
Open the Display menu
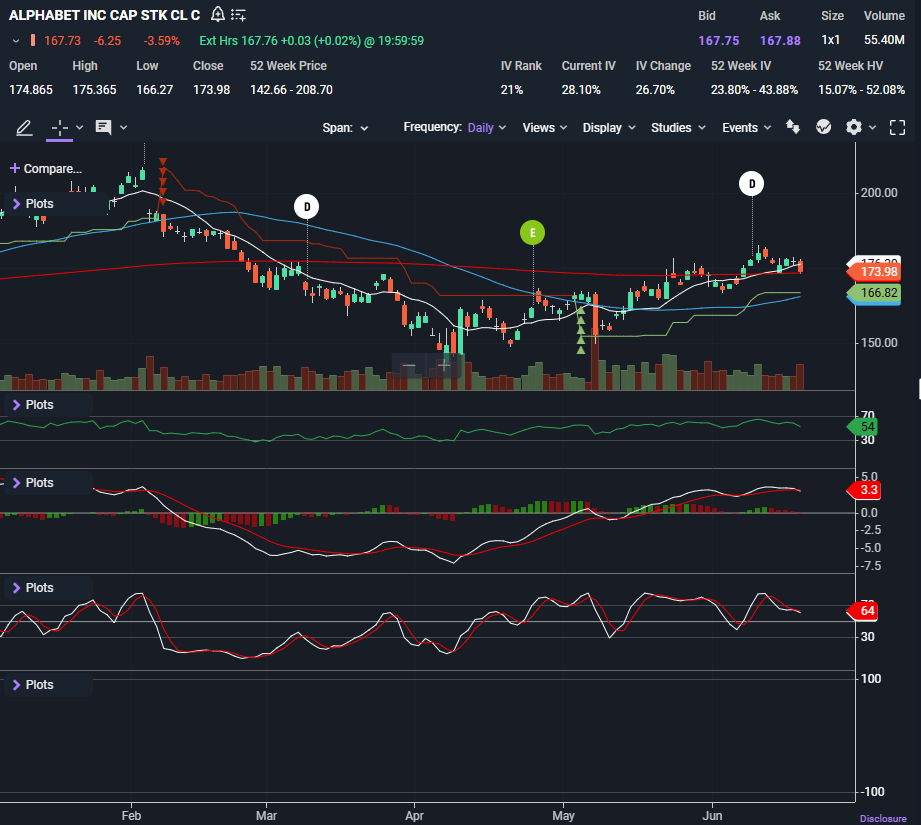pos(609,127)
